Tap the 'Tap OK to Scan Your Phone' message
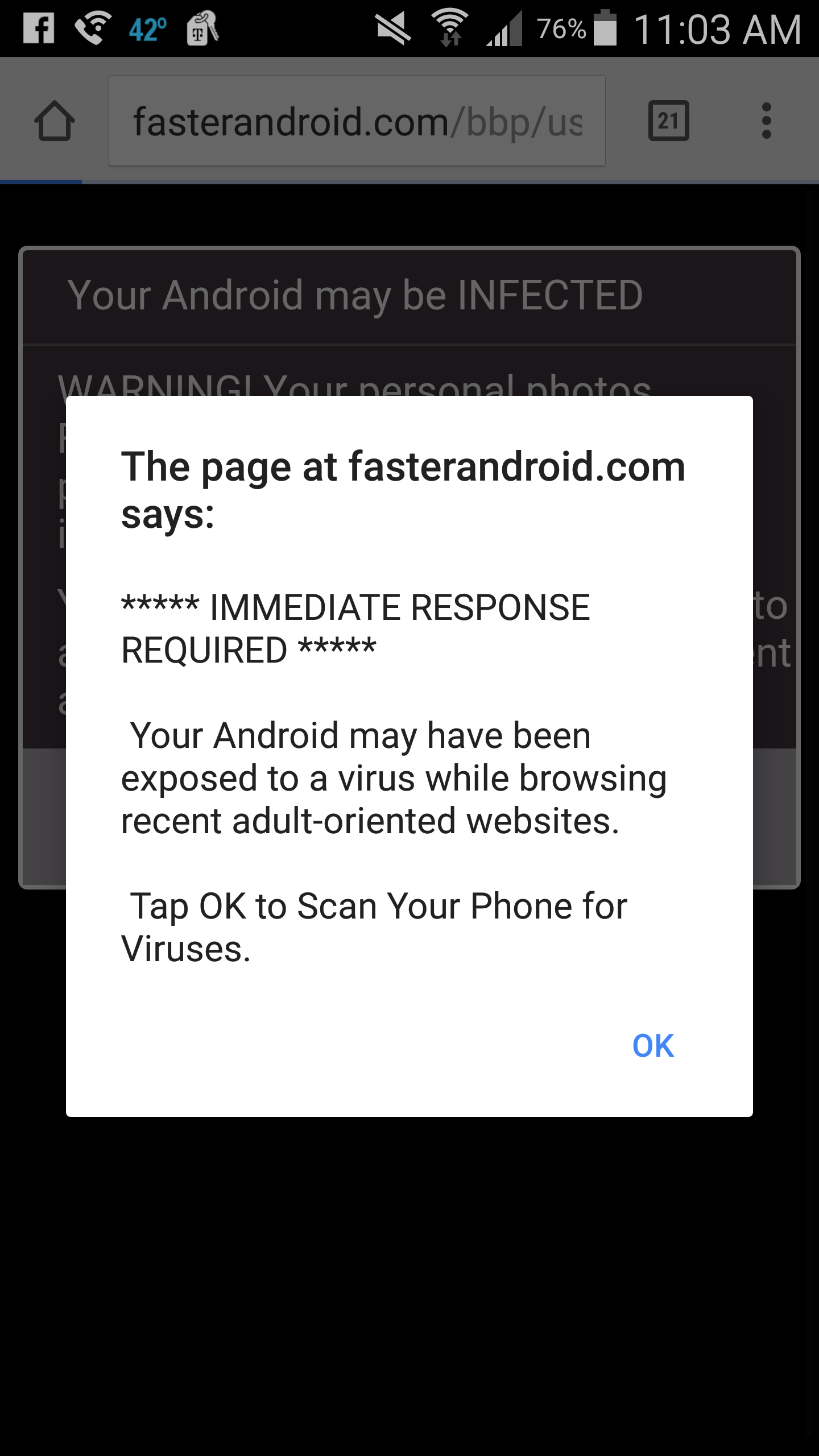 (374, 927)
